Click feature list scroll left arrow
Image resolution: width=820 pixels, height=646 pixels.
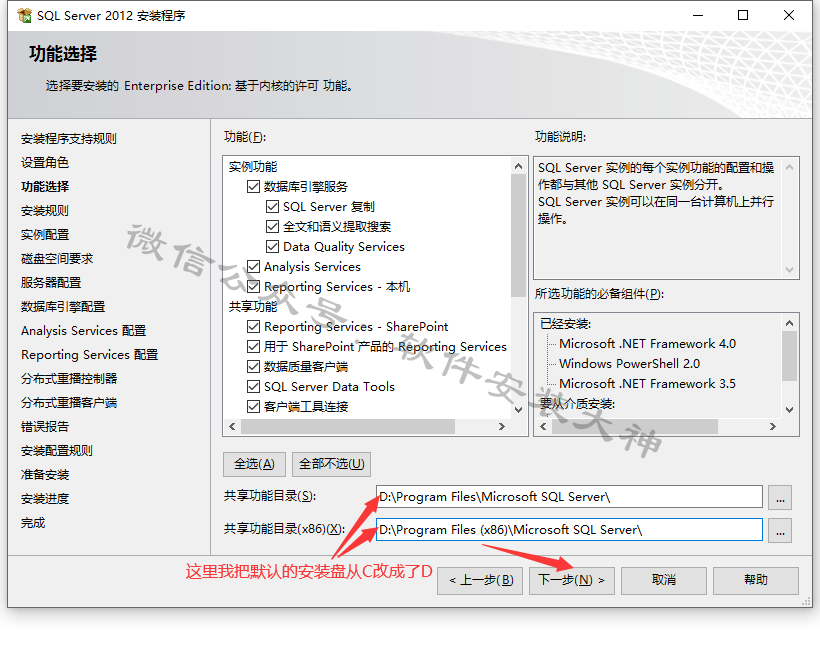[232, 427]
